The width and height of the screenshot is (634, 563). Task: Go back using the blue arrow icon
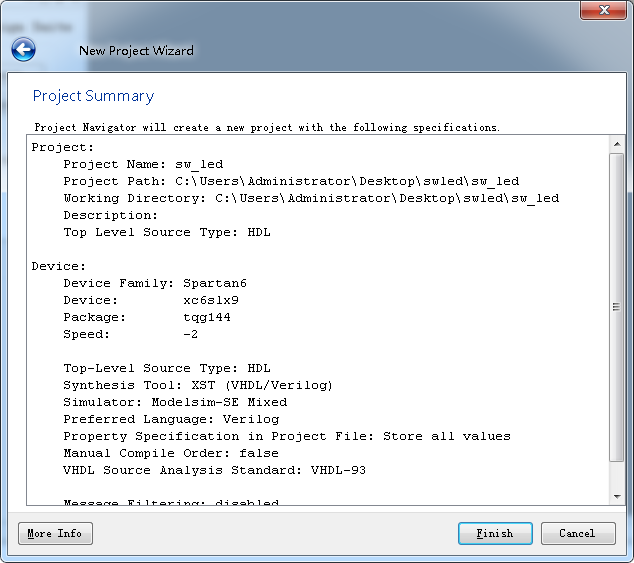(x=23, y=49)
